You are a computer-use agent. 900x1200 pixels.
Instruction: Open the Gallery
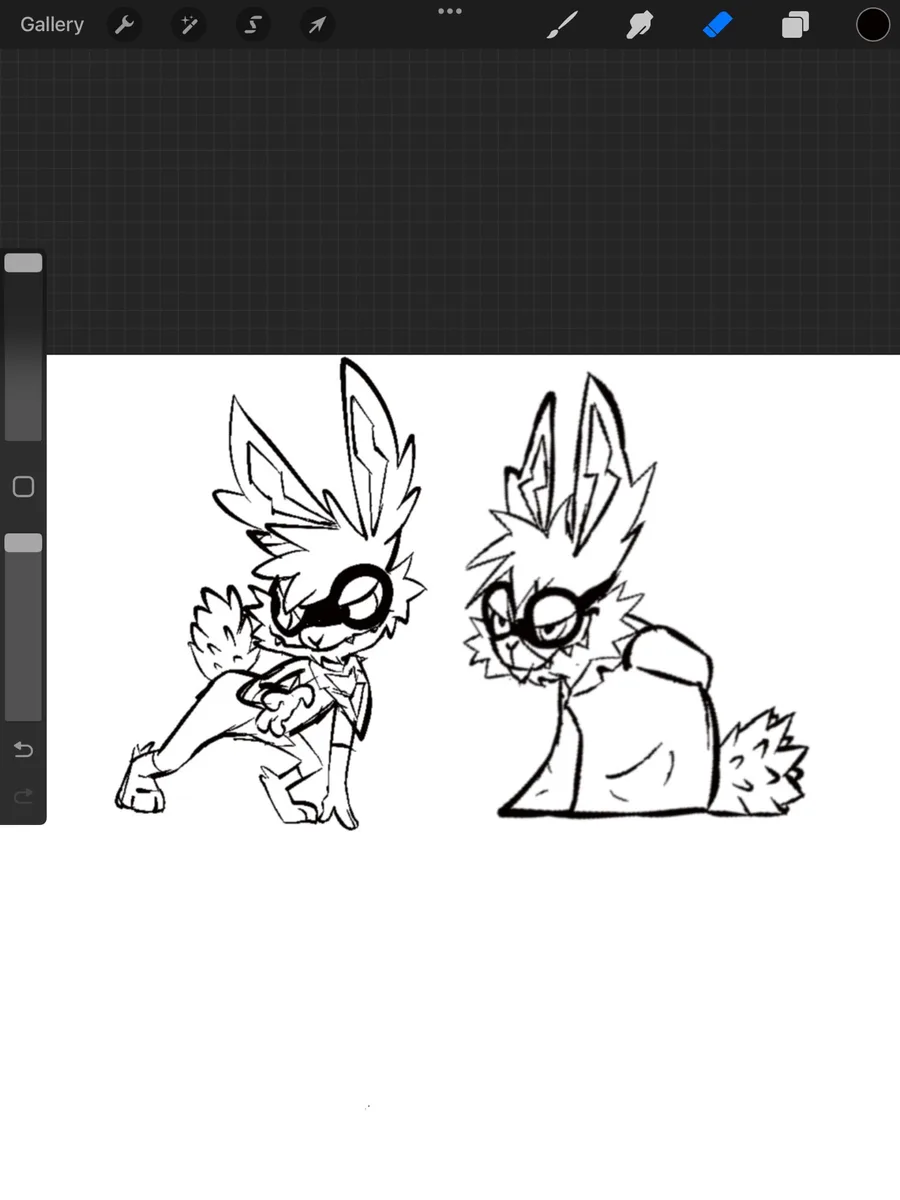click(52, 25)
